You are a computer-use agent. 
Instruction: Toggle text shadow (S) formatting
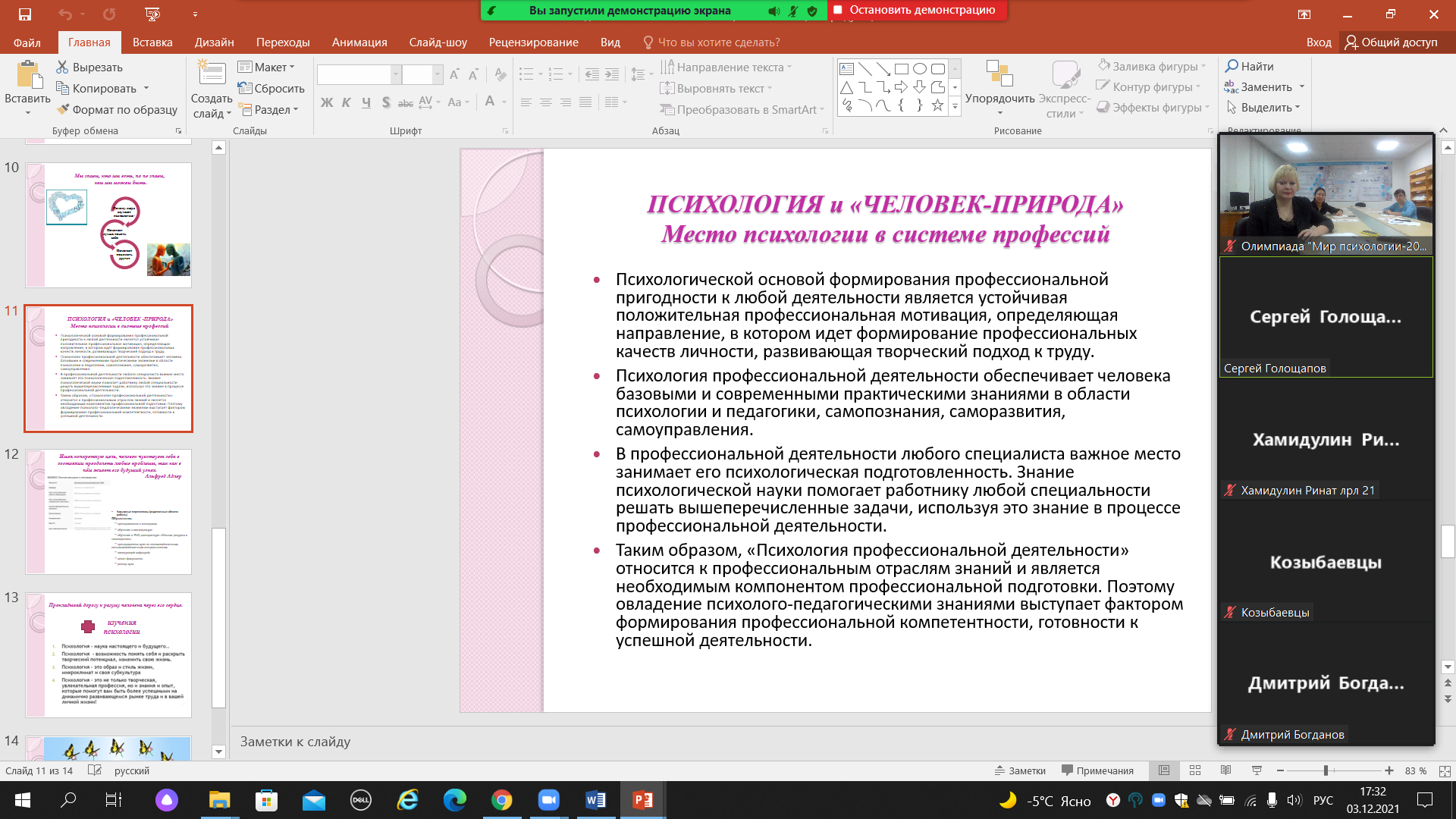(386, 102)
